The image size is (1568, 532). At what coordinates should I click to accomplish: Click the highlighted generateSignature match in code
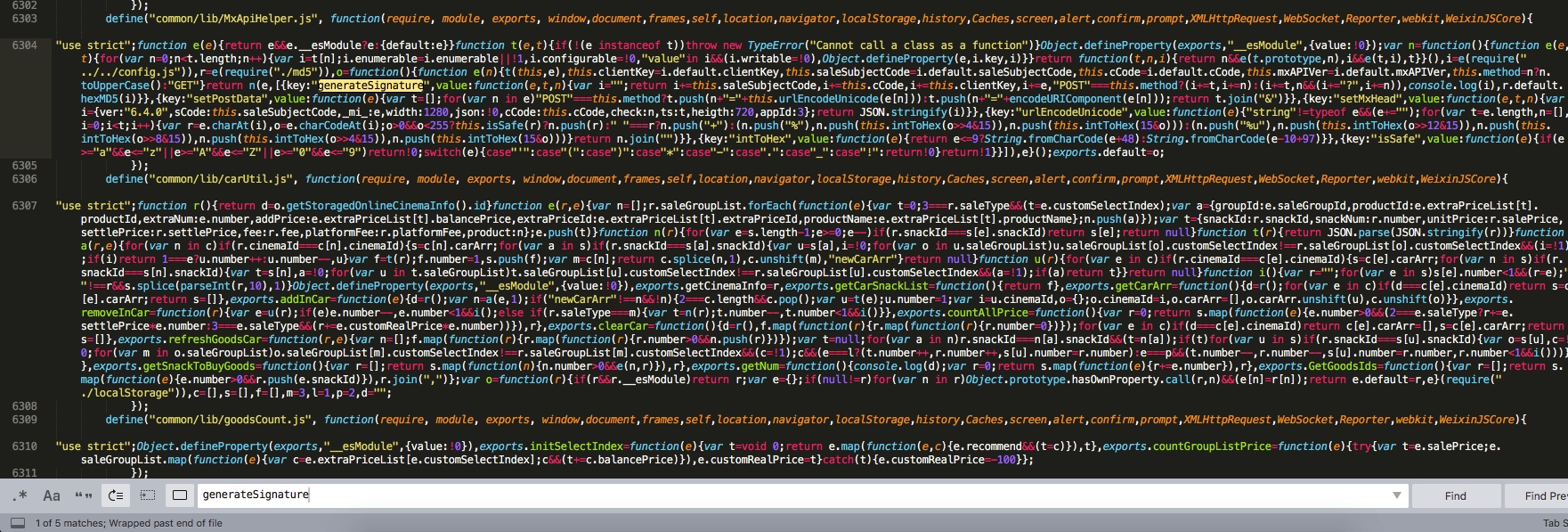(x=370, y=86)
